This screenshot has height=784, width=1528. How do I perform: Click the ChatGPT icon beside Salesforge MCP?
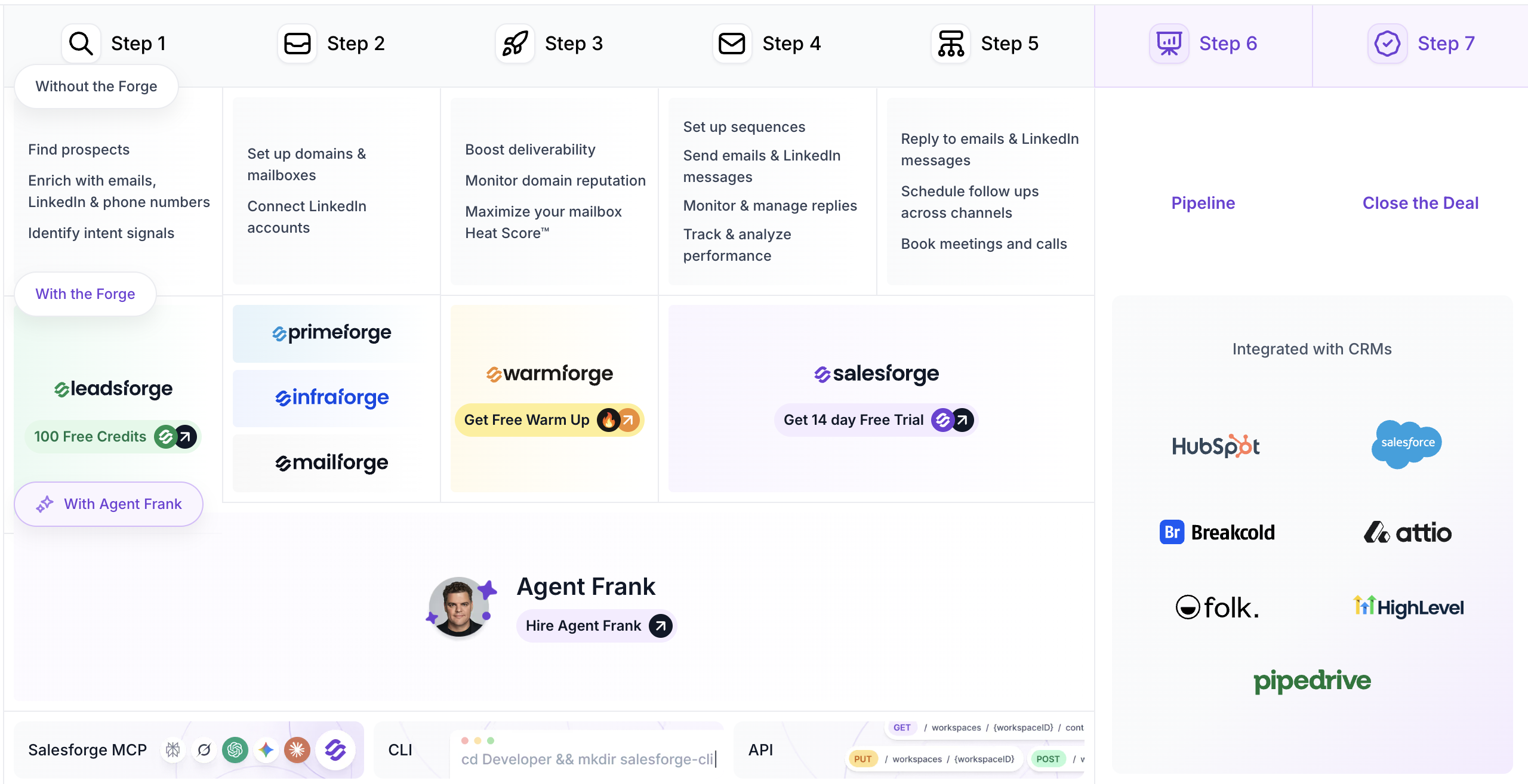235,749
